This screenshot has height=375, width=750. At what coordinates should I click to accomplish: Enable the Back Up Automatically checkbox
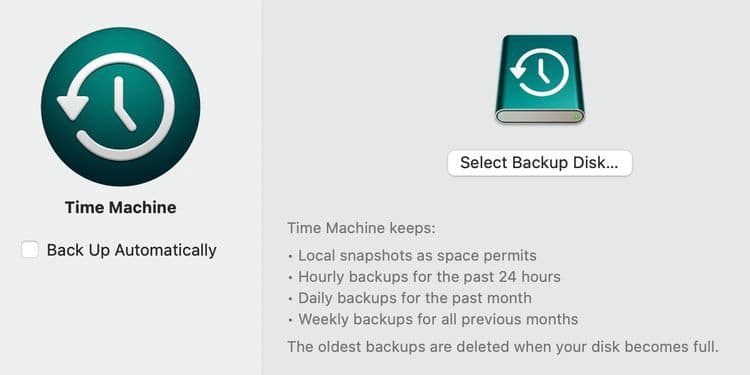point(30,250)
